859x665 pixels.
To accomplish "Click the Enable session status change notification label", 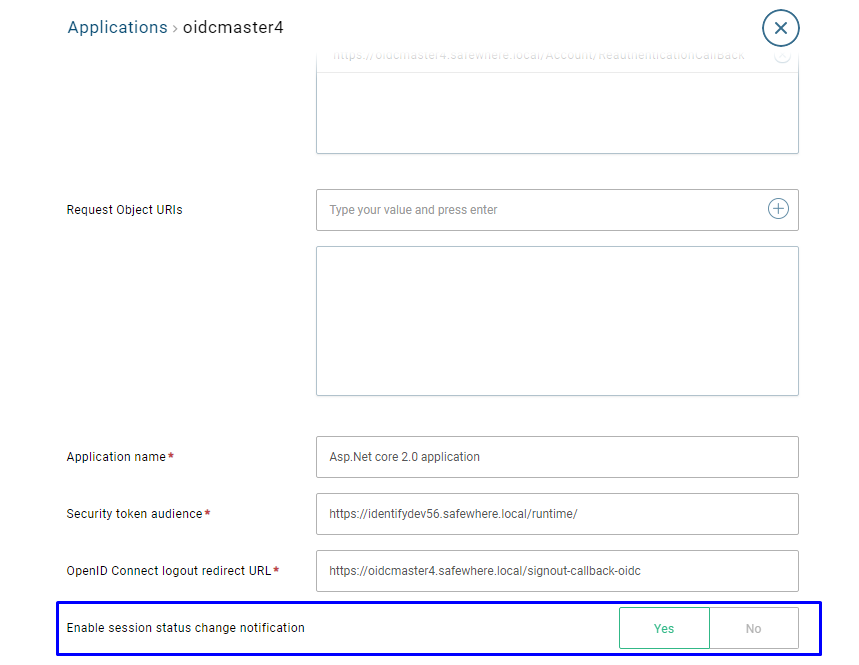I will 185,628.
